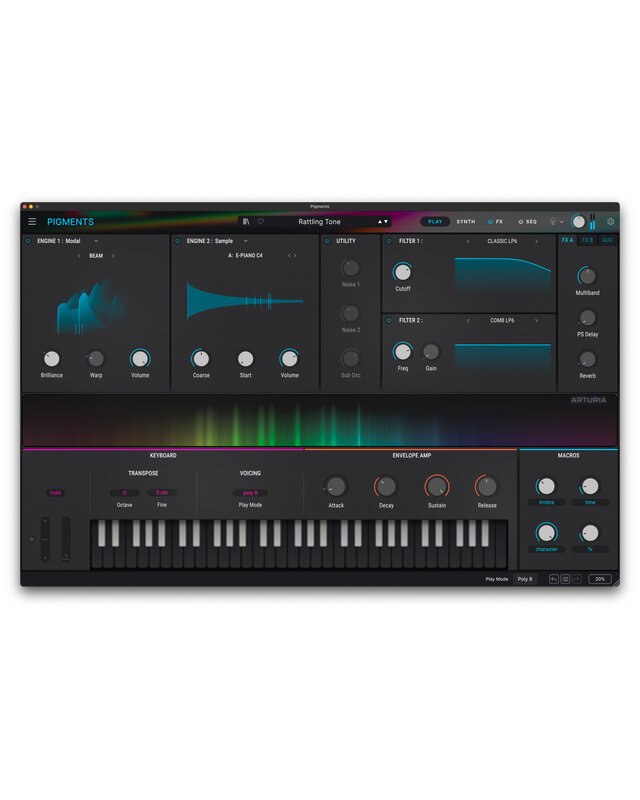Toggle Filter 2 power button
640x800 pixels.
(389, 320)
